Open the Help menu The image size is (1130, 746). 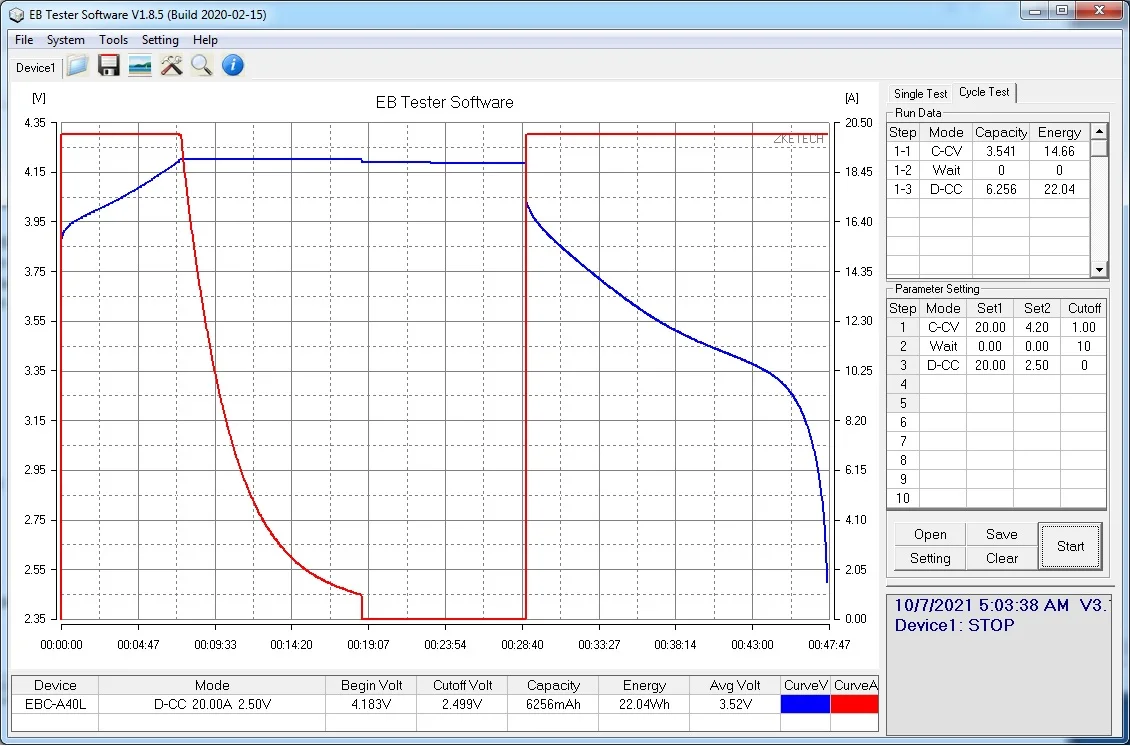pyautogui.click(x=205, y=40)
